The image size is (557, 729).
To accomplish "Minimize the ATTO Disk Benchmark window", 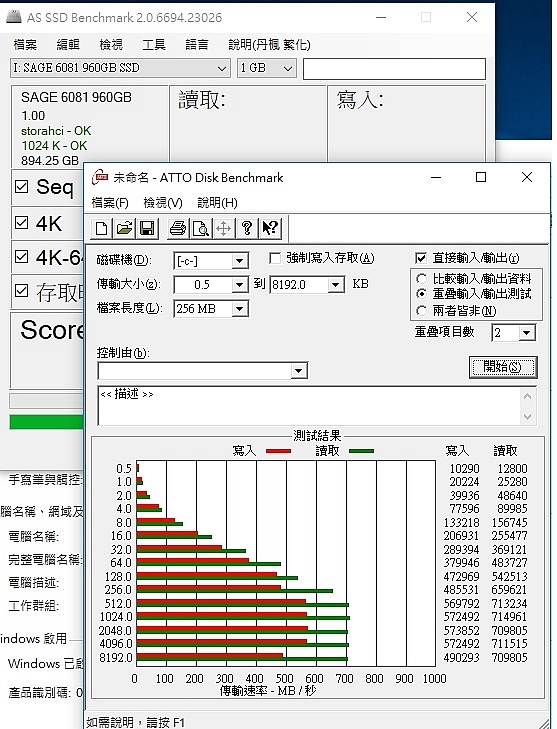I will (436, 177).
